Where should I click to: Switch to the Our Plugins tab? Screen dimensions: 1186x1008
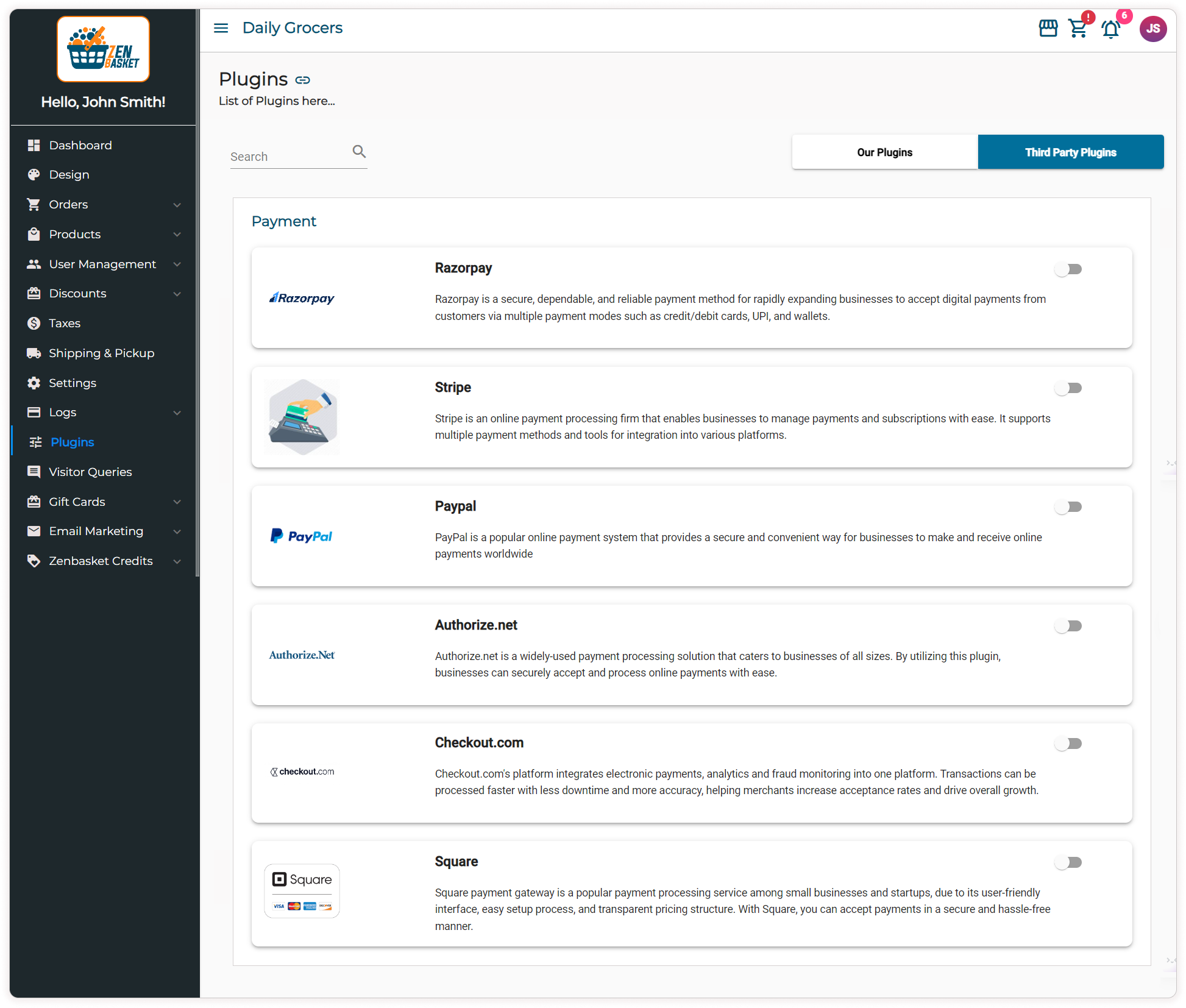[884, 152]
